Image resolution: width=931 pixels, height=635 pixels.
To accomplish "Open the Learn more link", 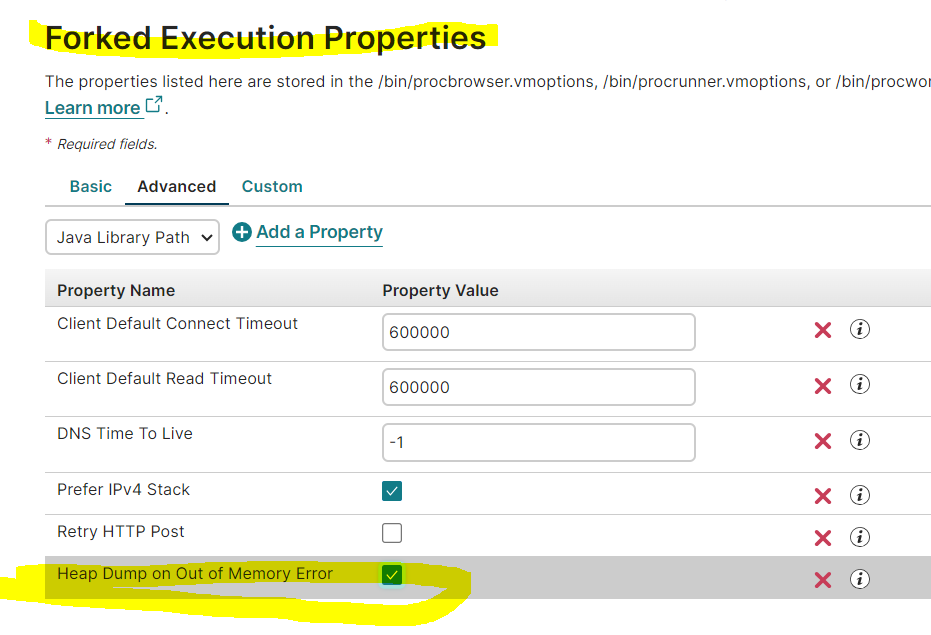I will 93,108.
